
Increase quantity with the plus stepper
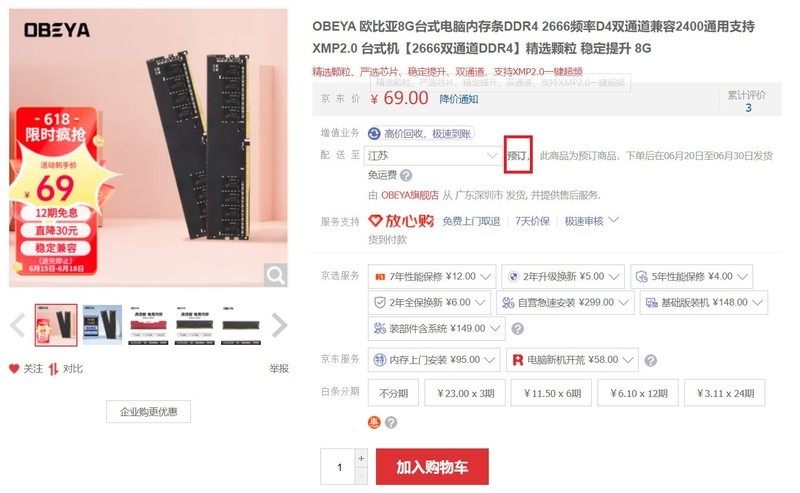coord(361,458)
